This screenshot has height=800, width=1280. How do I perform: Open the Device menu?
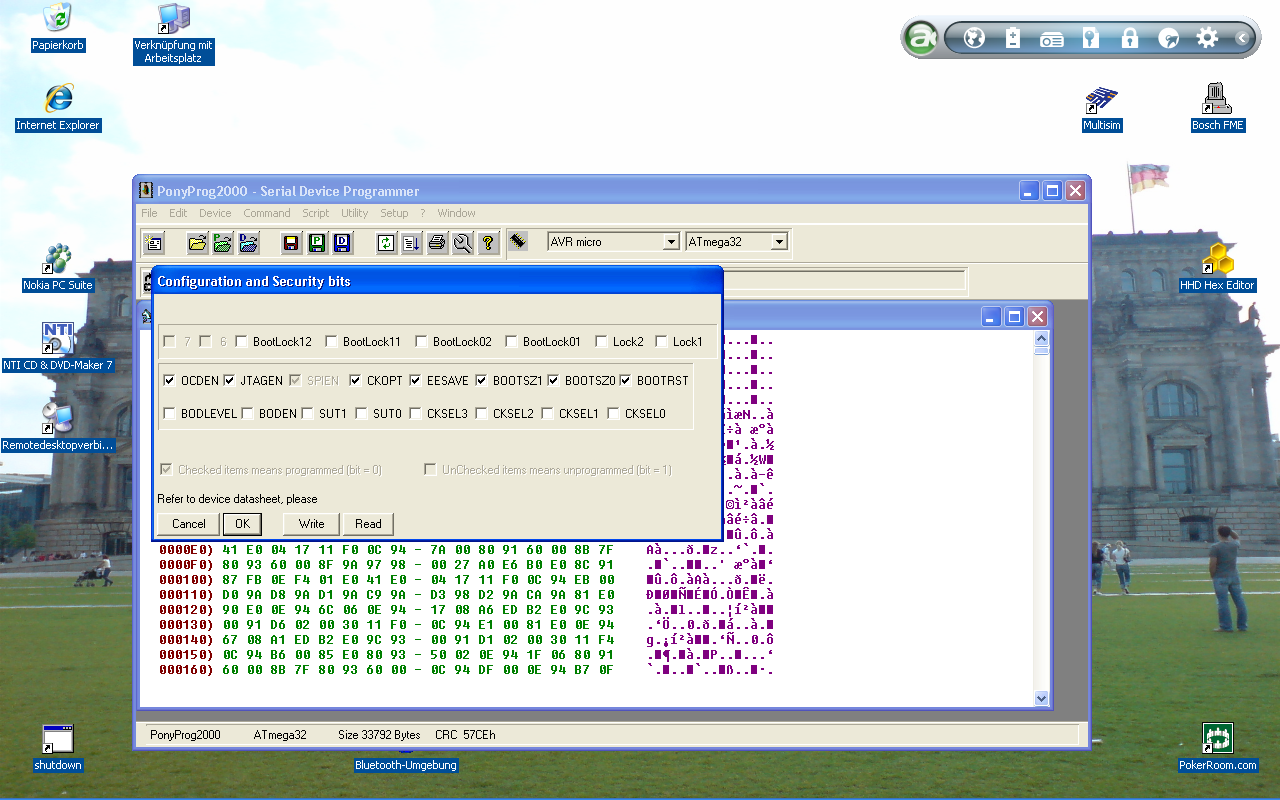point(215,213)
